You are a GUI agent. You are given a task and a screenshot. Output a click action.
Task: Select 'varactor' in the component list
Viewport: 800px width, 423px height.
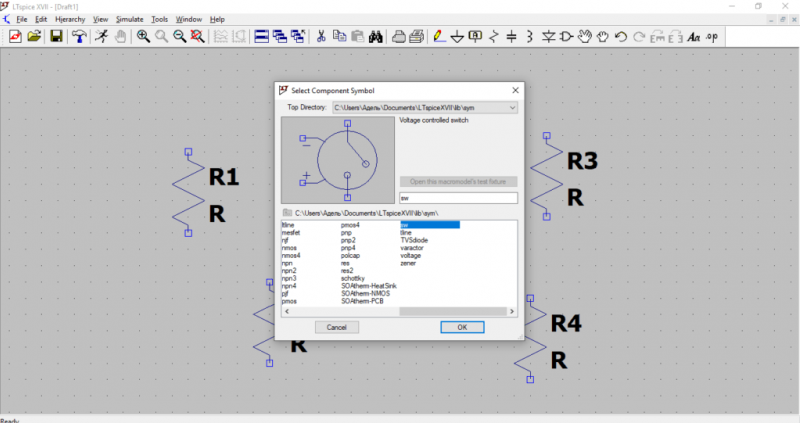412,248
